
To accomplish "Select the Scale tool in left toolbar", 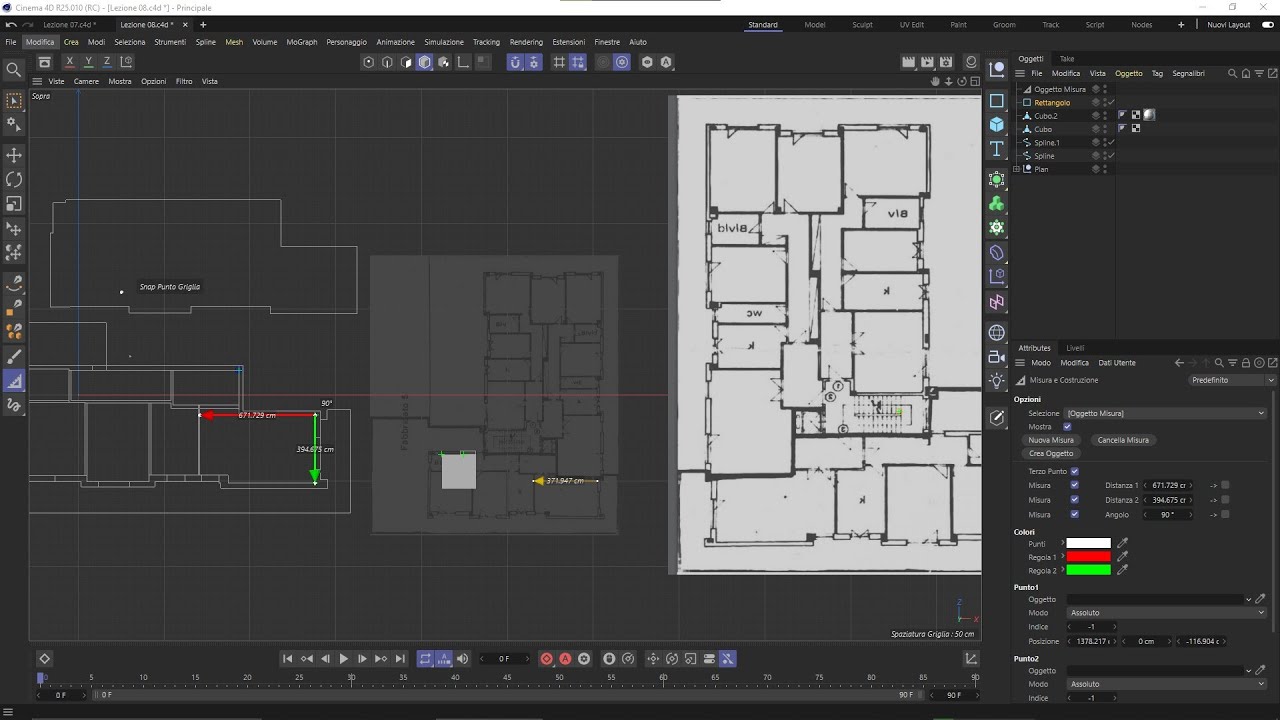I will click(14, 204).
